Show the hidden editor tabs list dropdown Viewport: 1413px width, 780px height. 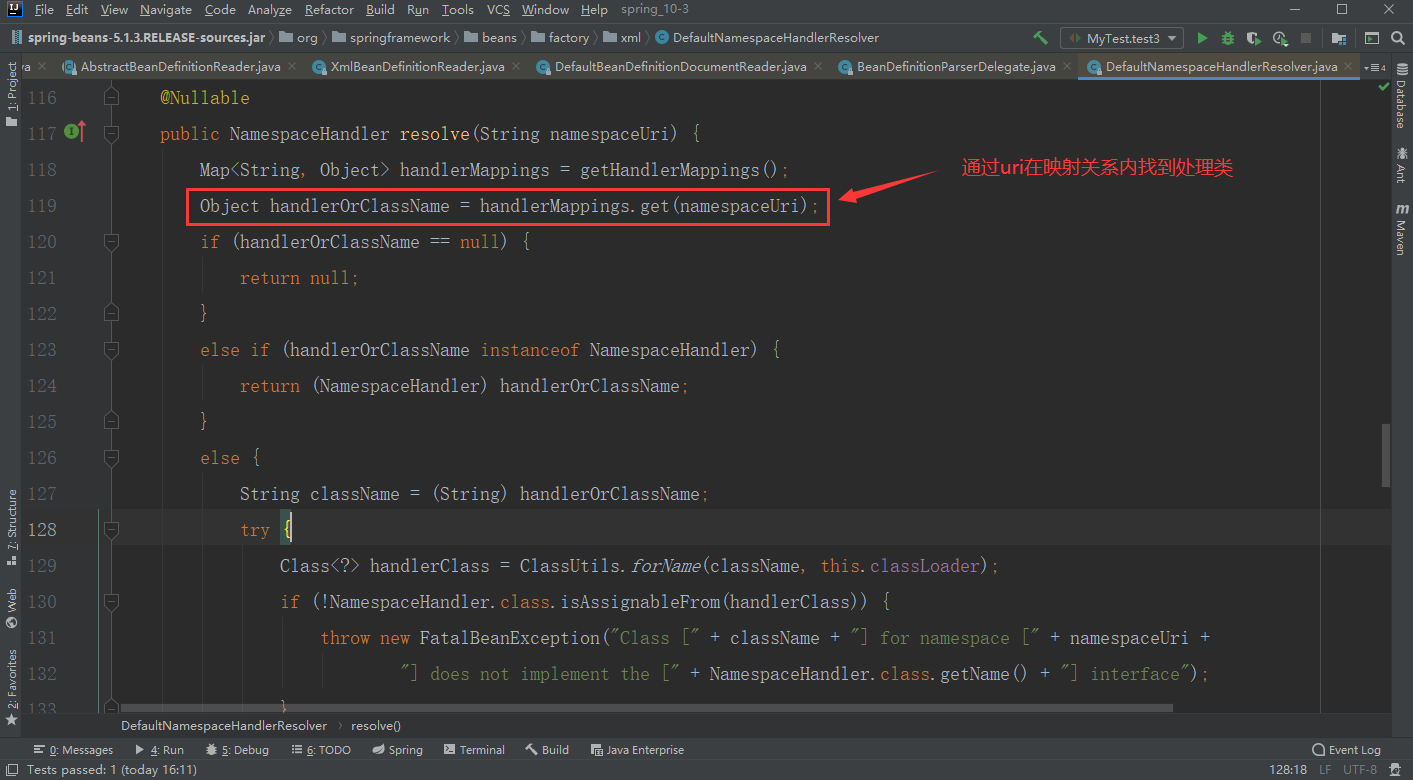[x=1376, y=67]
